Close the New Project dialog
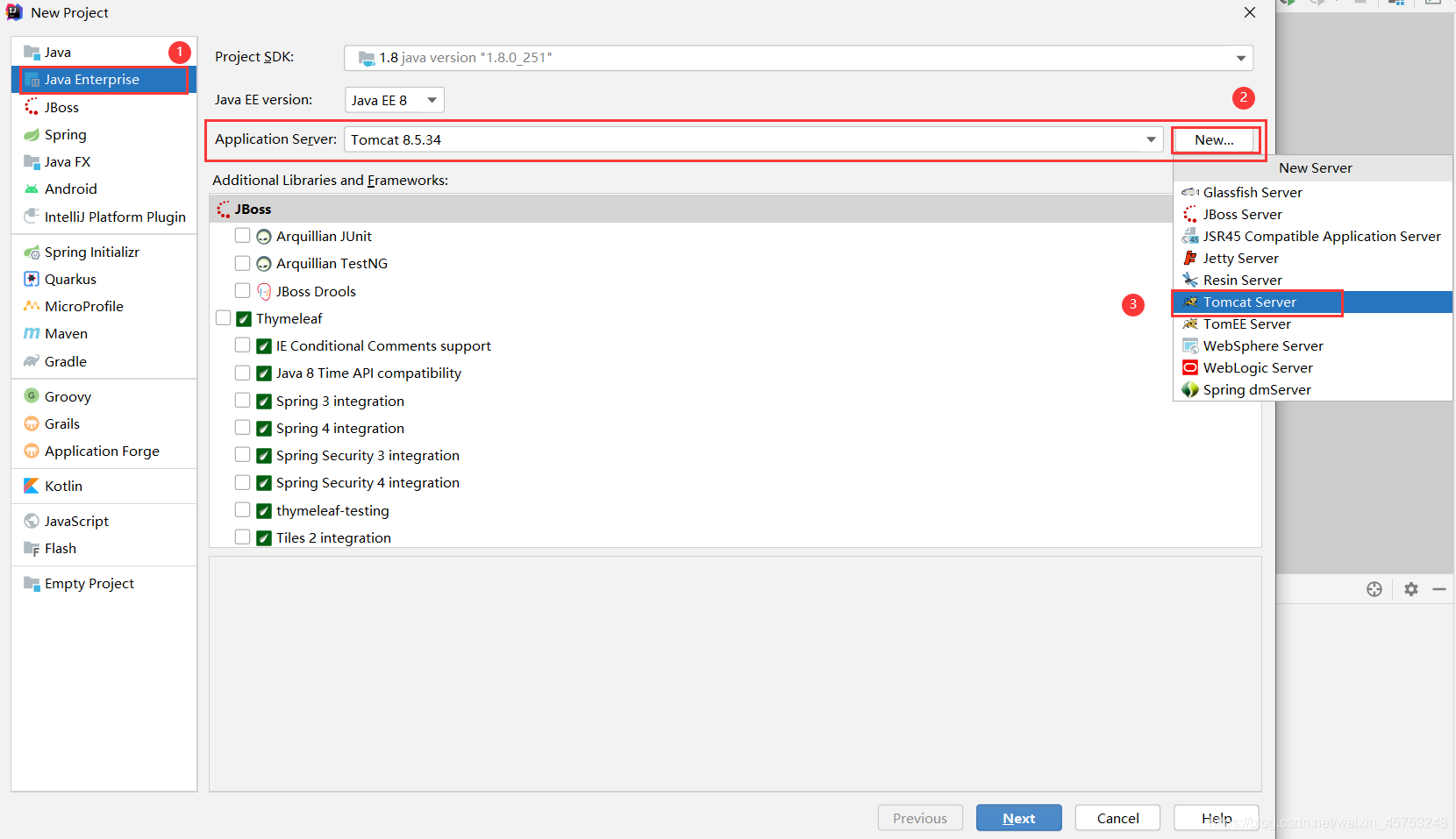Viewport: 1456px width, 839px height. pos(1250,12)
